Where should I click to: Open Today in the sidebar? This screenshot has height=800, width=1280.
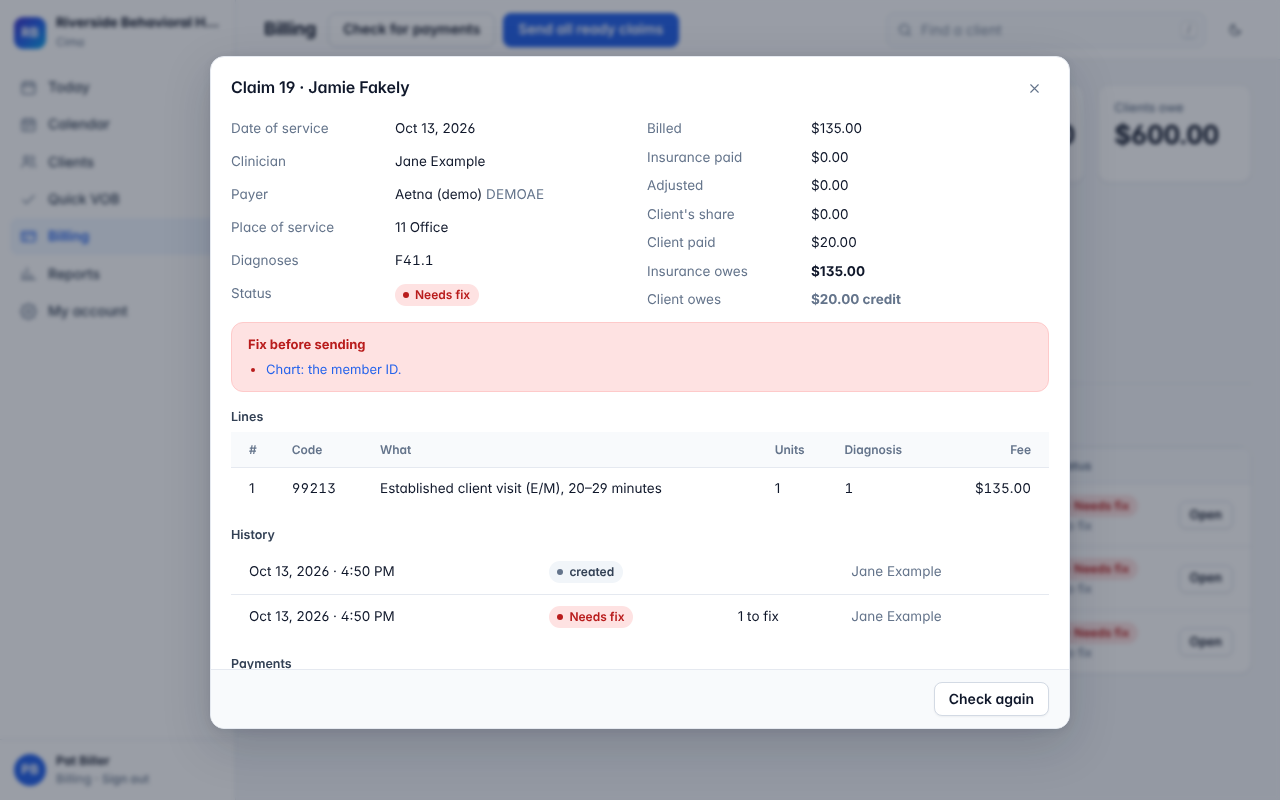[x=117, y=87]
